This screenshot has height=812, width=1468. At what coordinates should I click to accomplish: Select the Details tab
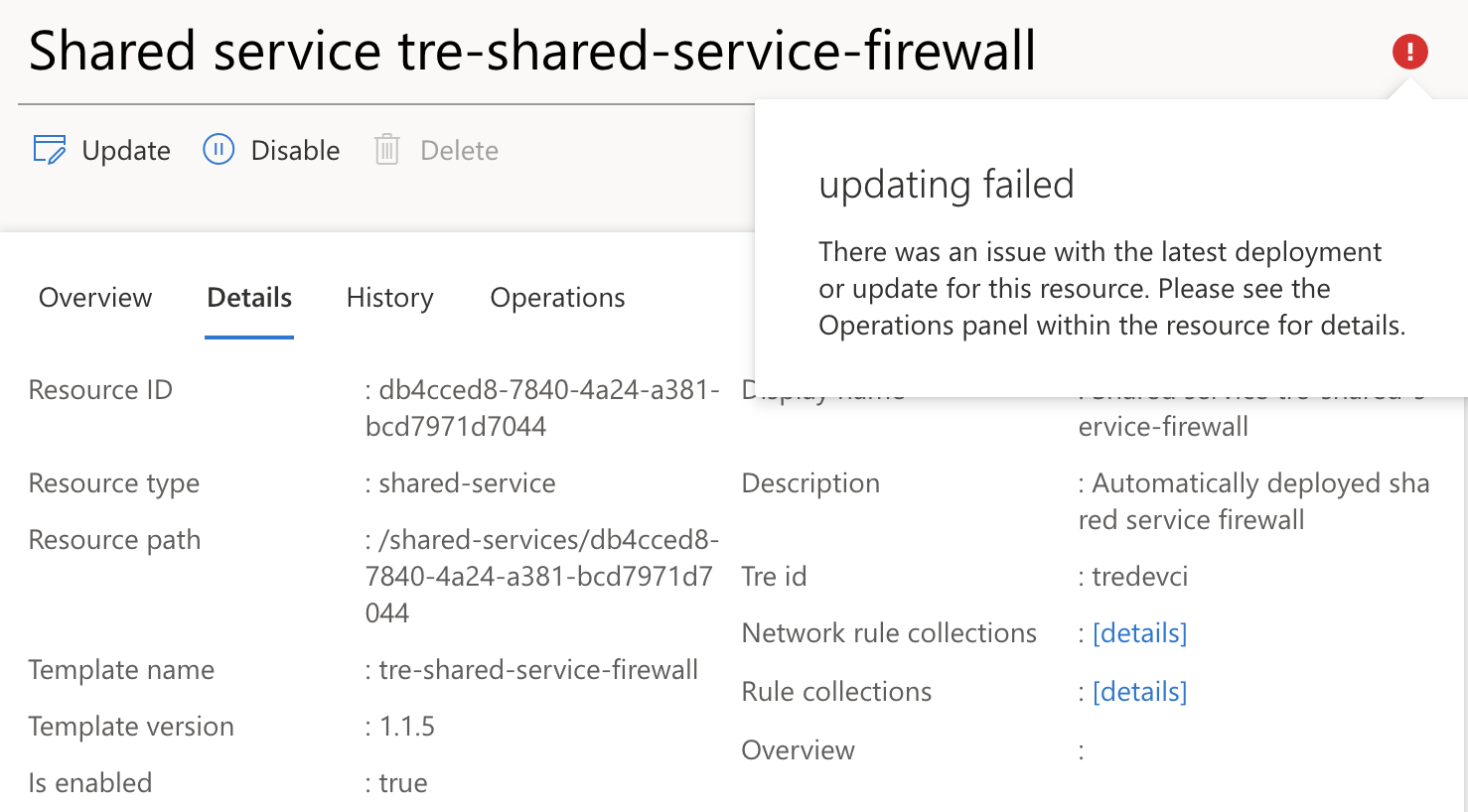tap(248, 297)
